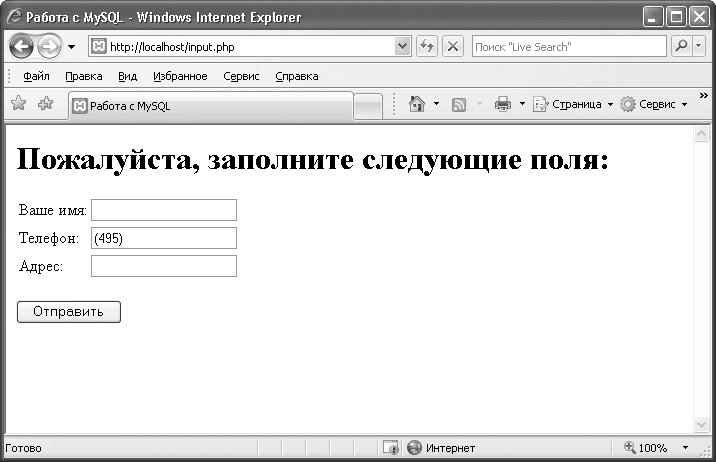
Task: Open the Сервис menu in the menu bar
Action: (x=241, y=76)
